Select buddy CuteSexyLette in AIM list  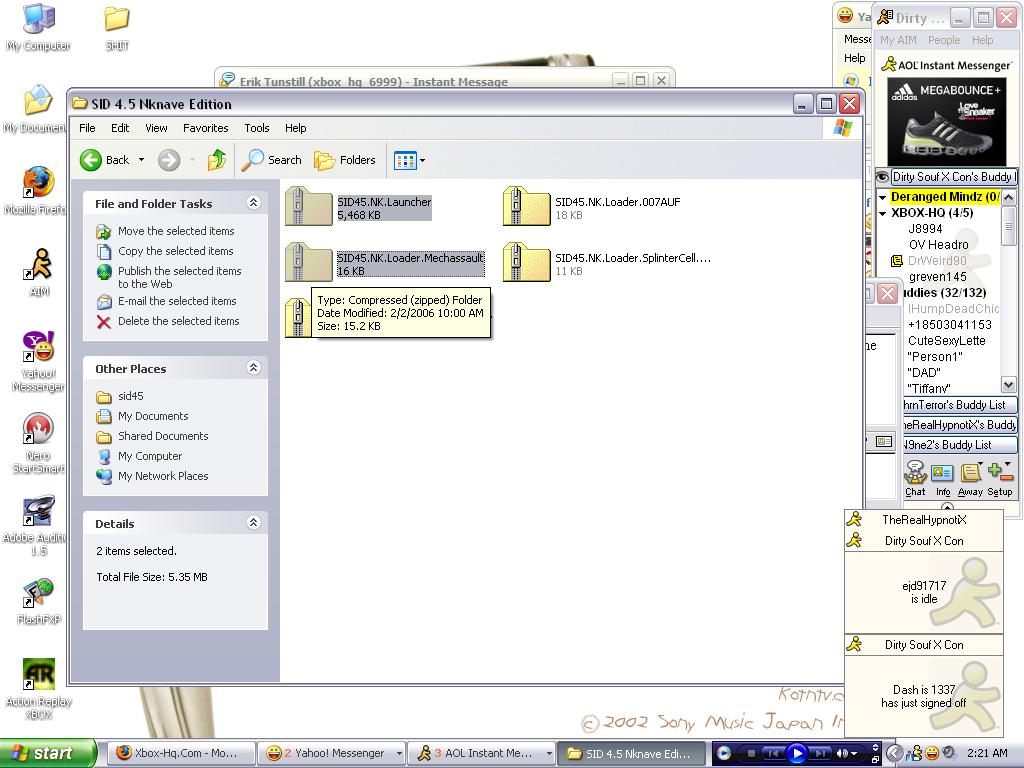point(946,341)
